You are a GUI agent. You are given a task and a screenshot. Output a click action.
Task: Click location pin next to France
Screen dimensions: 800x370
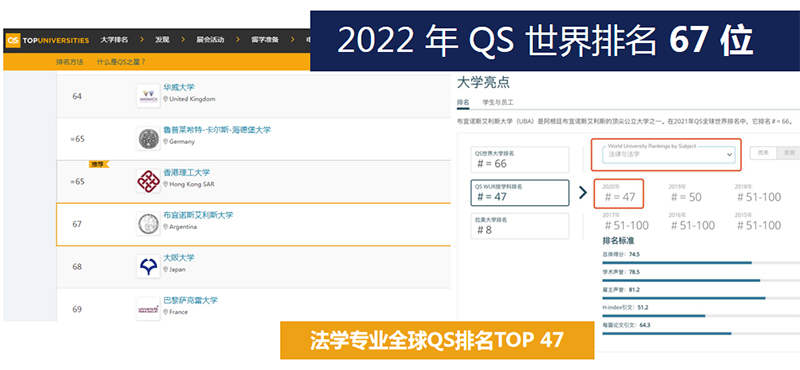[166, 312]
